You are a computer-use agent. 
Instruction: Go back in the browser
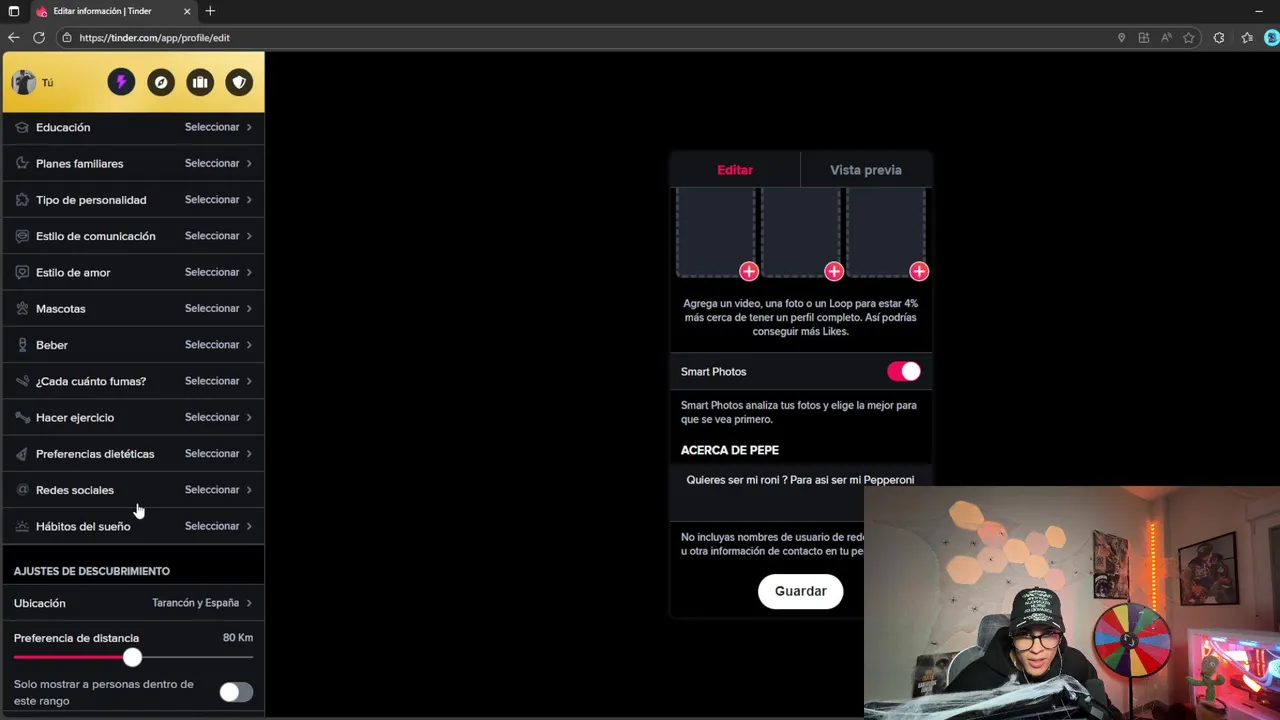point(13,38)
